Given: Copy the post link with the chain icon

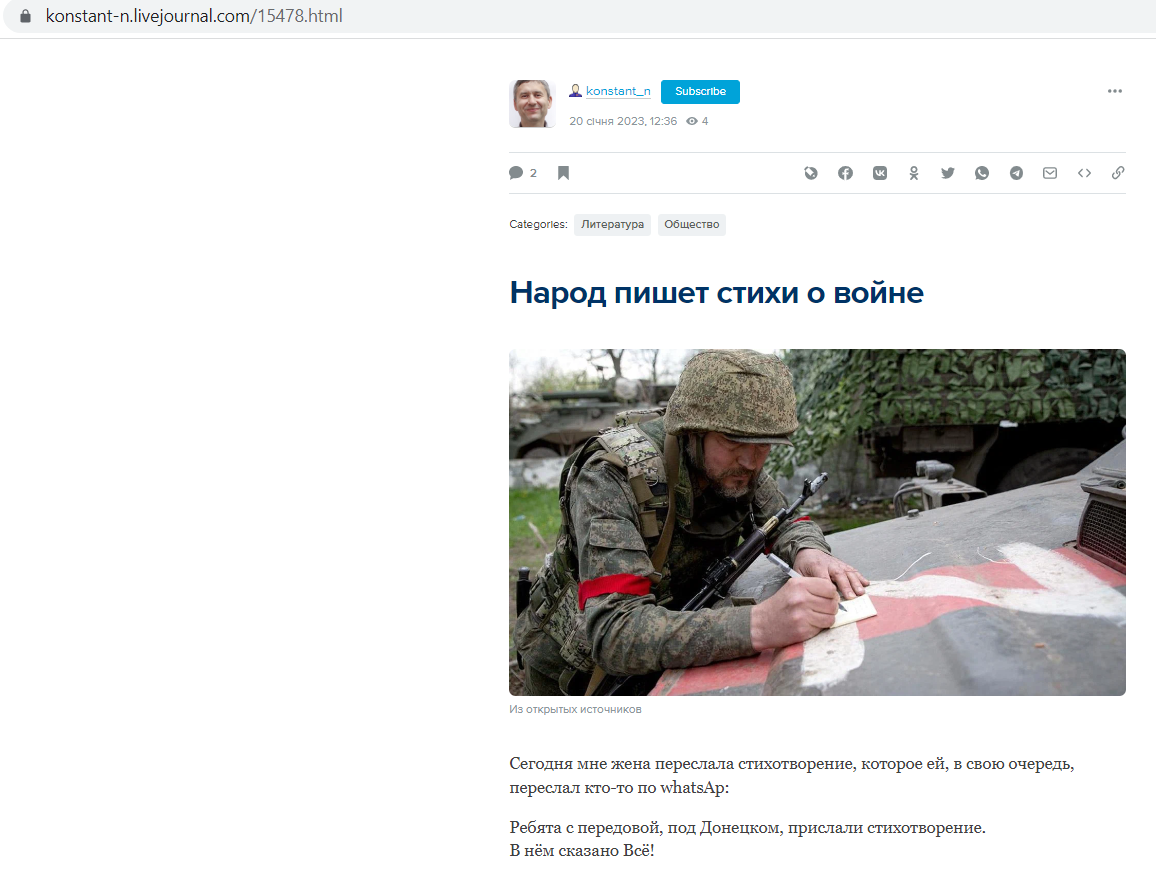Looking at the screenshot, I should click(x=1118, y=173).
